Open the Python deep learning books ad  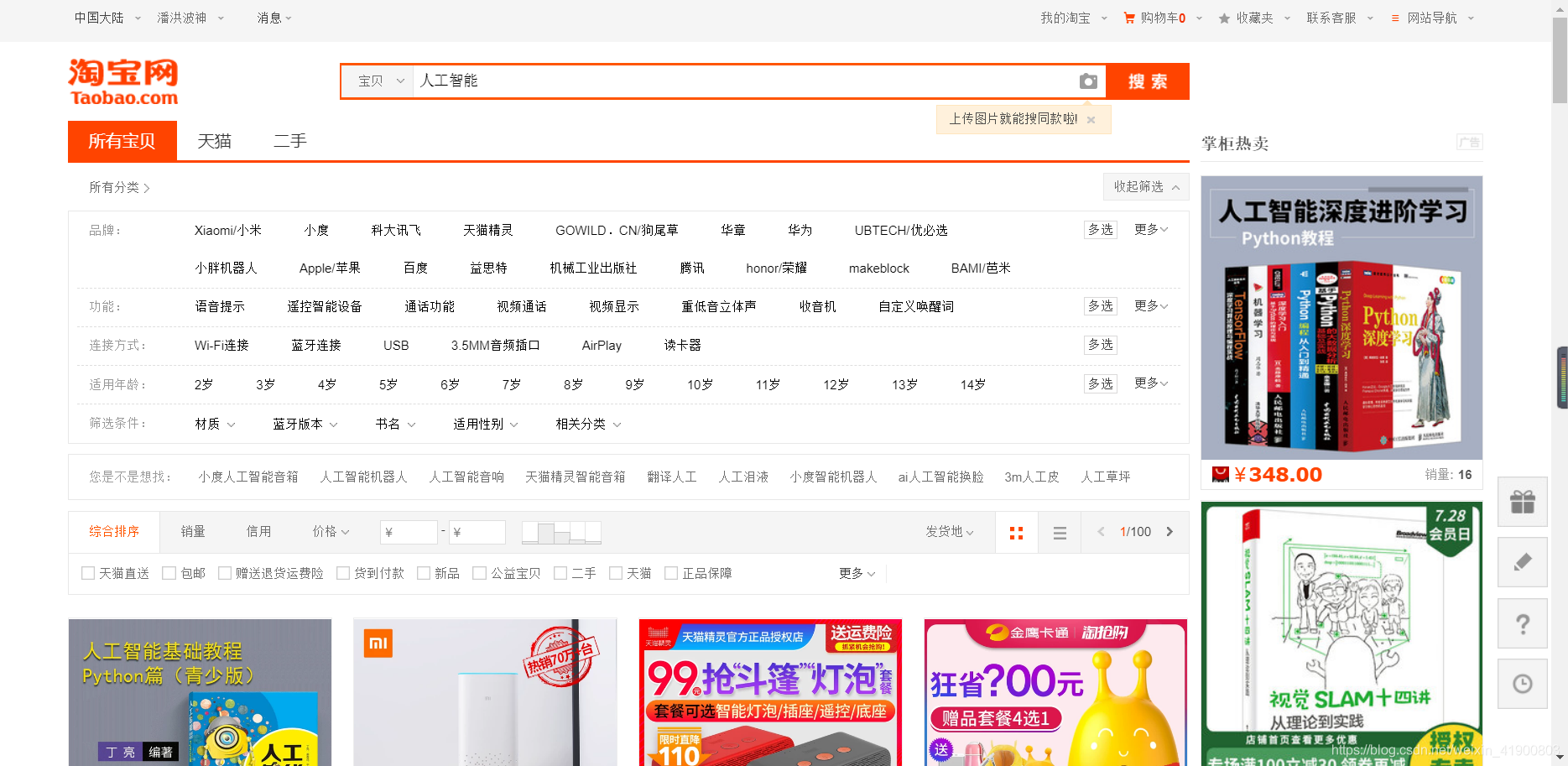pyautogui.click(x=1341, y=317)
